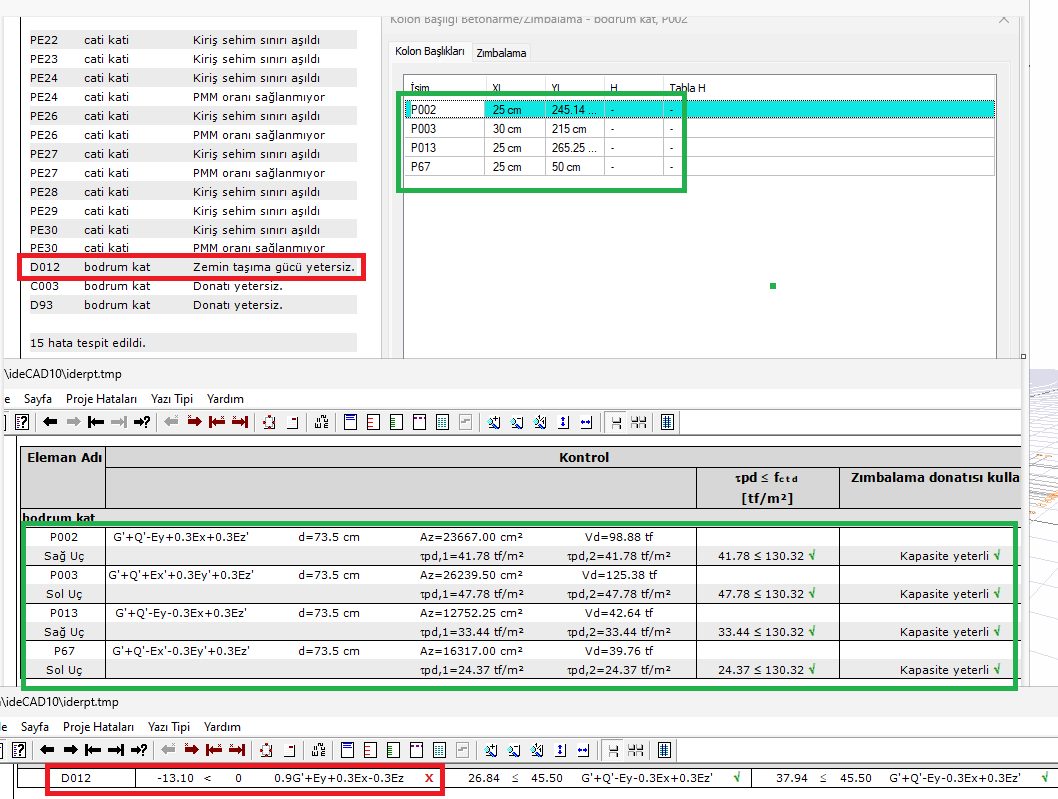This screenshot has height=799, width=1058.
Task: Click teal grid table icon, upper report
Action: [x=442, y=422]
